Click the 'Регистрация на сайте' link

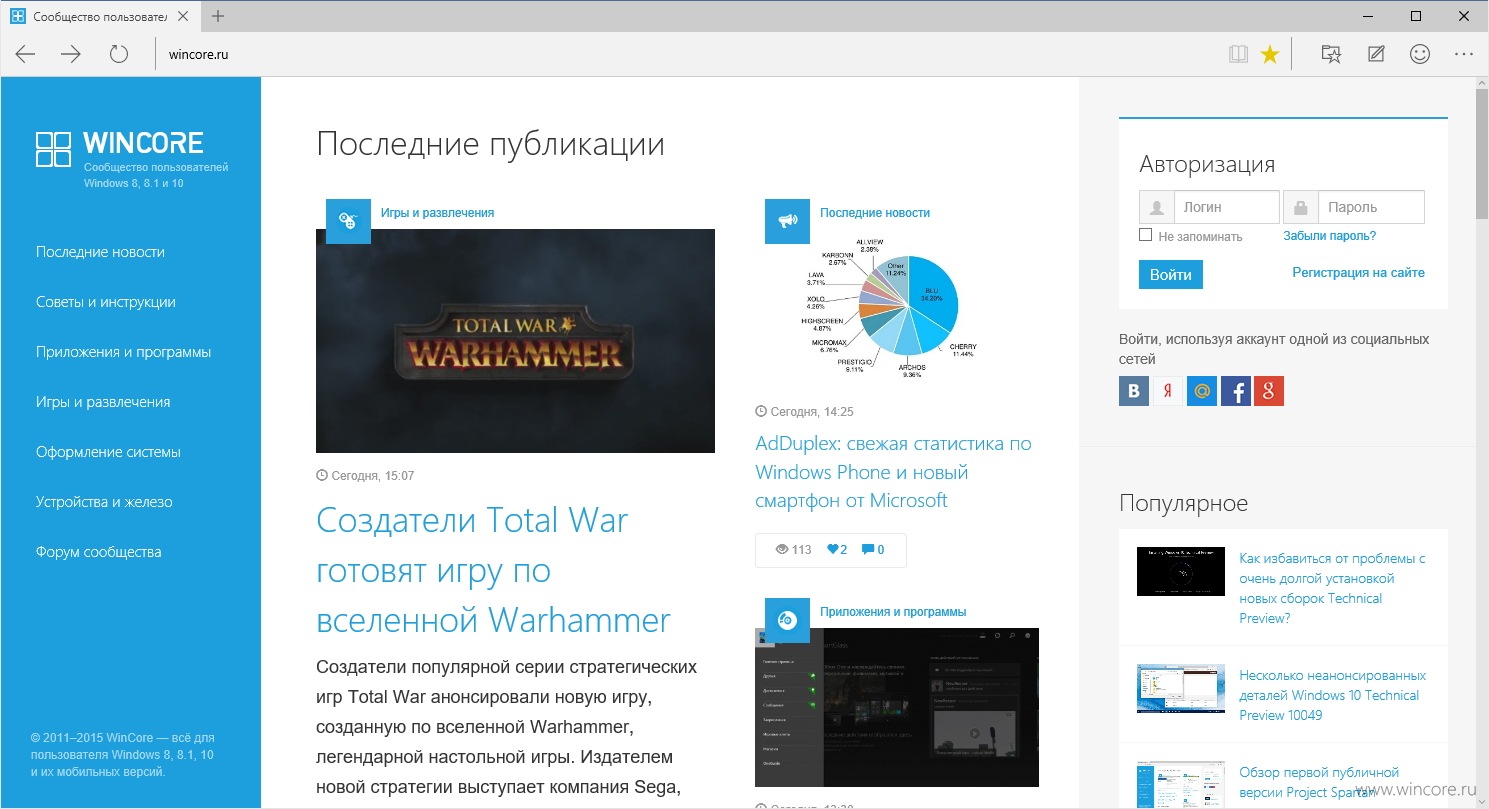point(1358,272)
